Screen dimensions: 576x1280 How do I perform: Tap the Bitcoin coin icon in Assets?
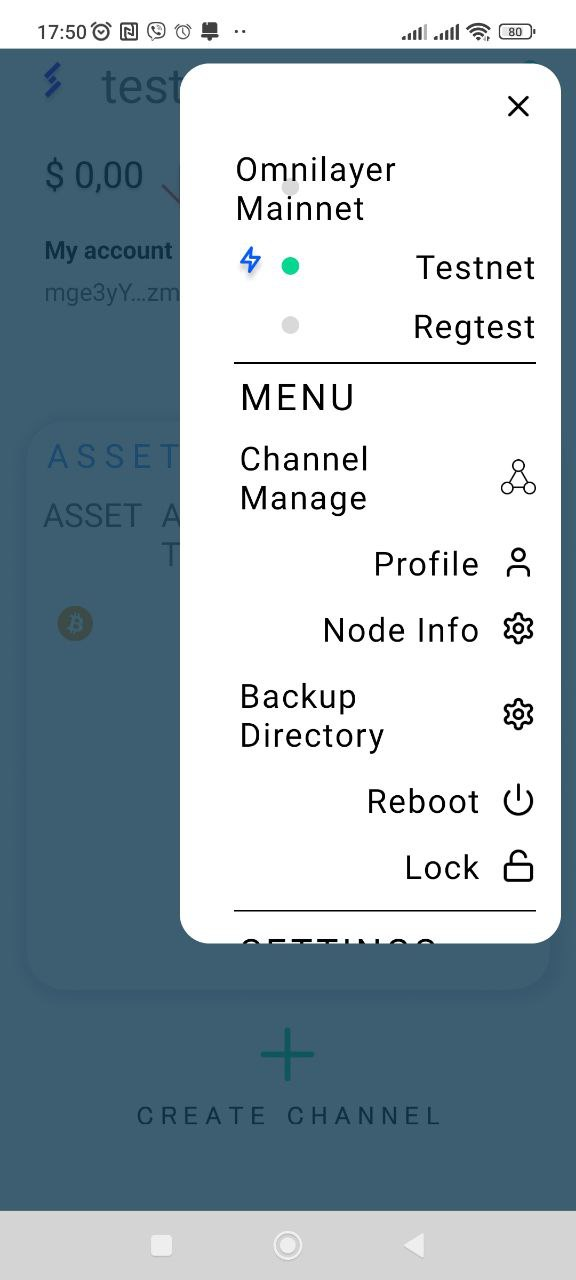click(75, 623)
